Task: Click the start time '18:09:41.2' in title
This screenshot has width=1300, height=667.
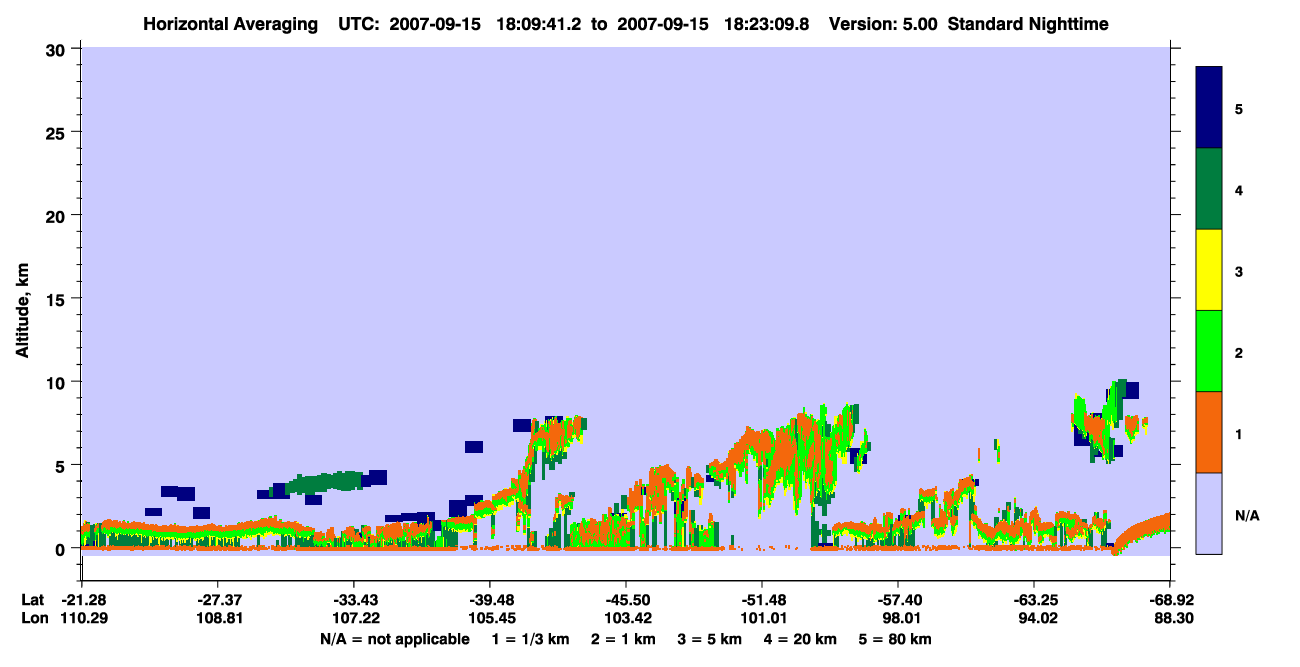Action: (540, 24)
